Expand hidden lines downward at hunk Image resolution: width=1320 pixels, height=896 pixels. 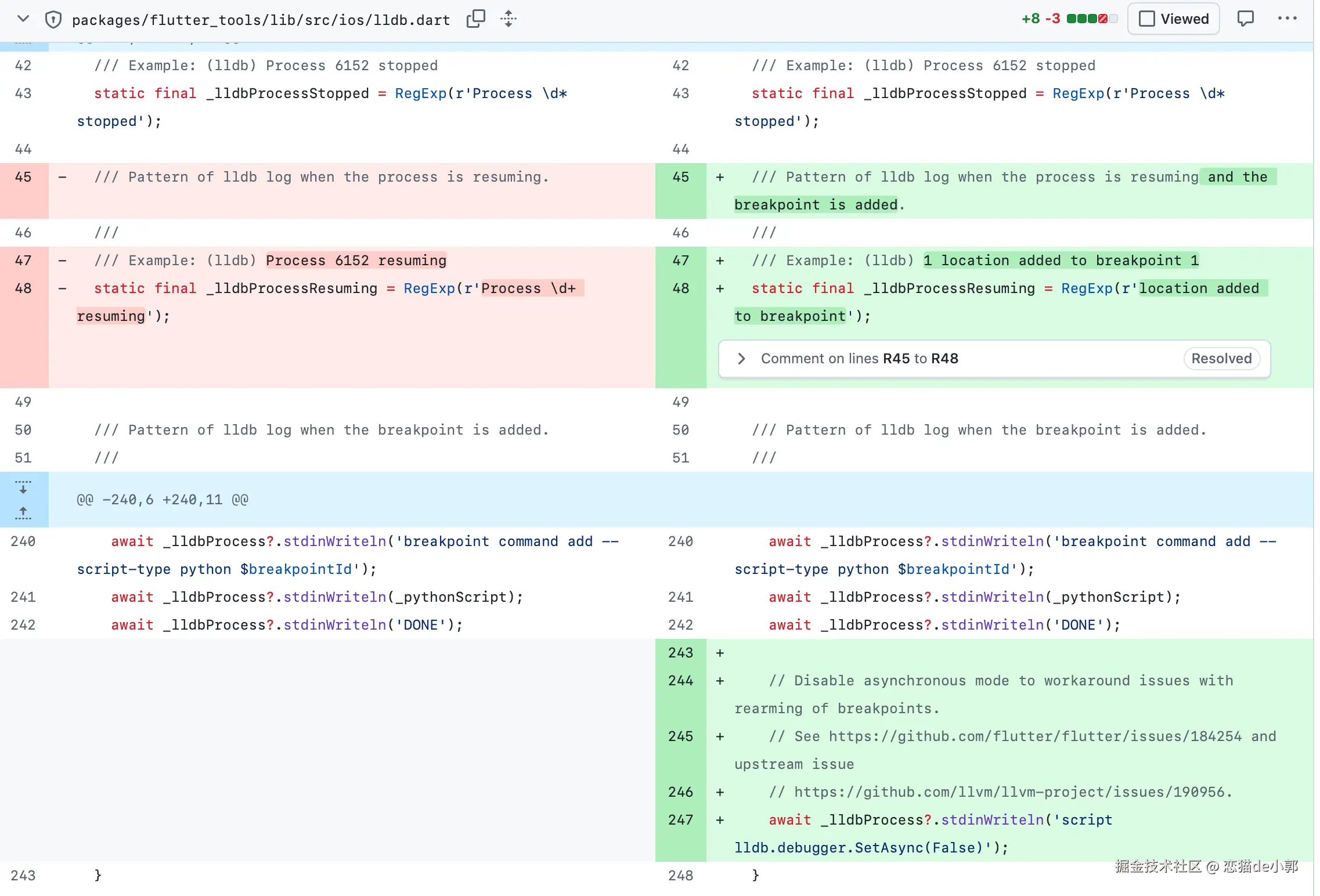pos(23,487)
